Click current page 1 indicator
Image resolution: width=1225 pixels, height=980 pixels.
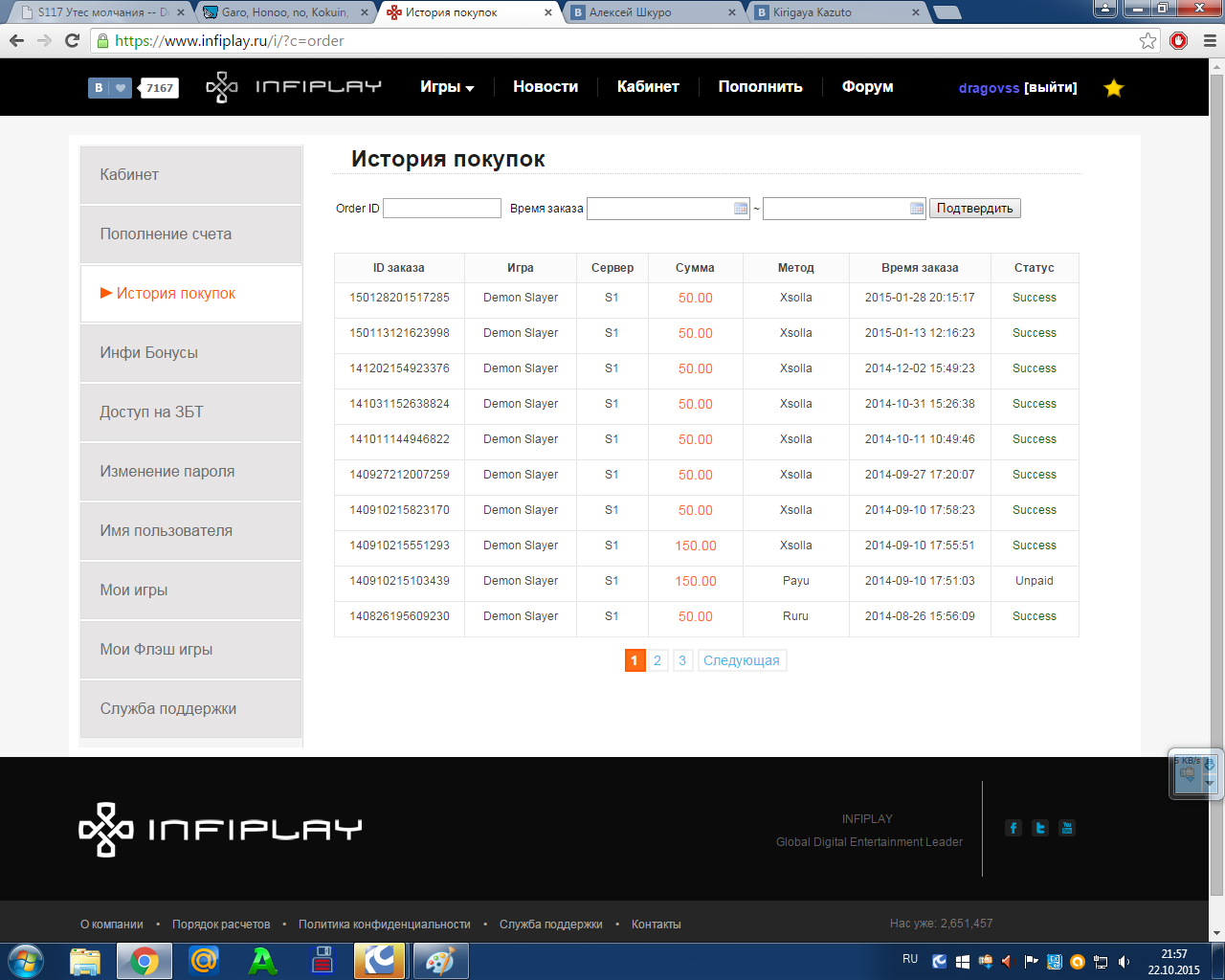point(635,660)
